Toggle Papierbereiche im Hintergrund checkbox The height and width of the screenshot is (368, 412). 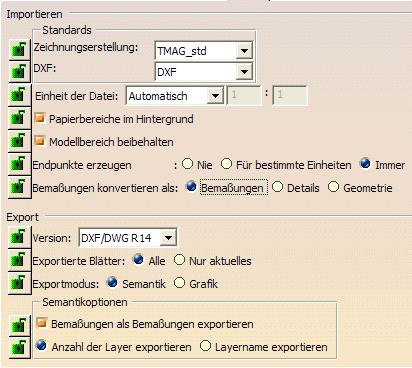(40, 118)
